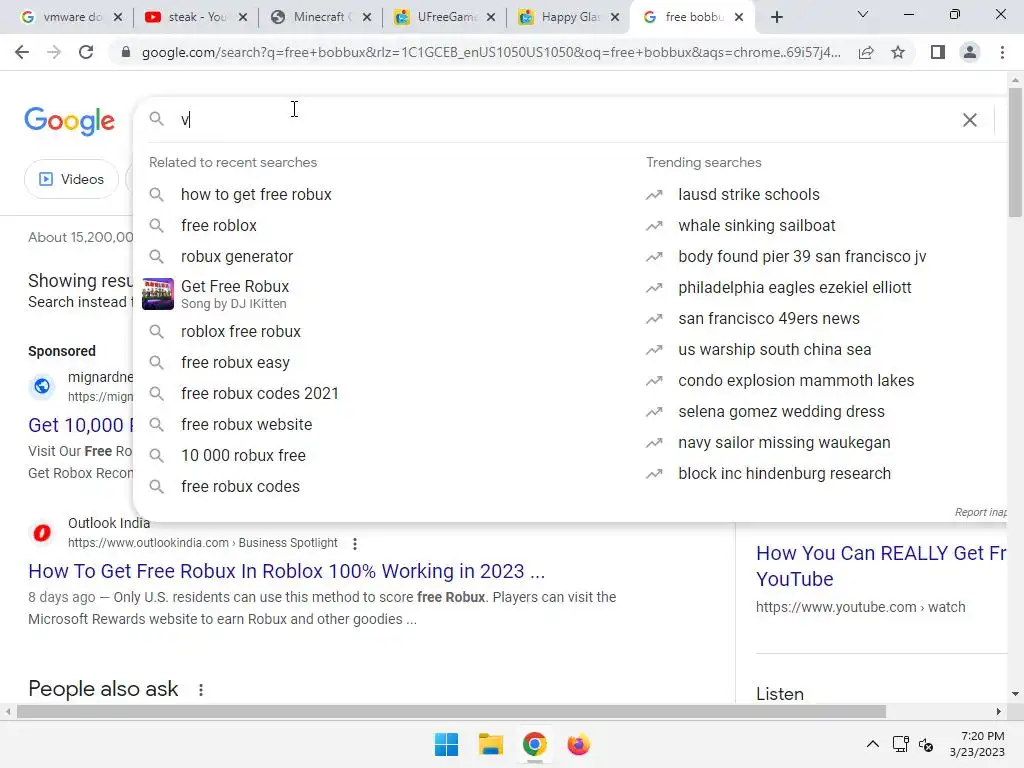Open 'How You Can REALLY Get' YouTube link

pos(881,566)
